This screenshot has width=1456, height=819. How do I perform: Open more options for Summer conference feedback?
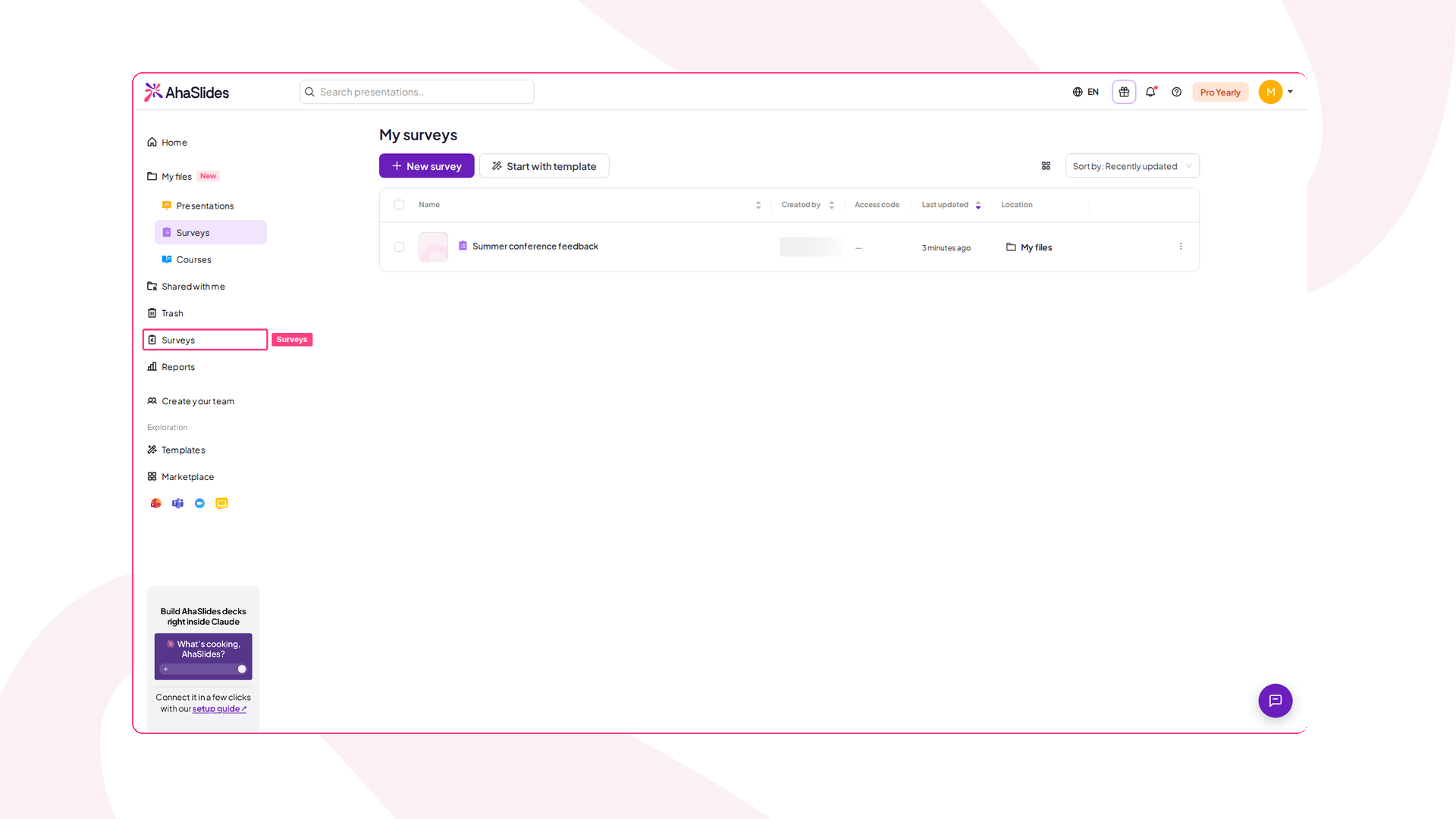(x=1181, y=246)
